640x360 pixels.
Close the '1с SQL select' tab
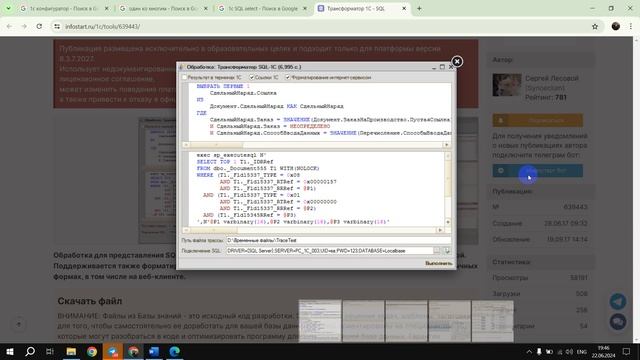[x=305, y=9]
